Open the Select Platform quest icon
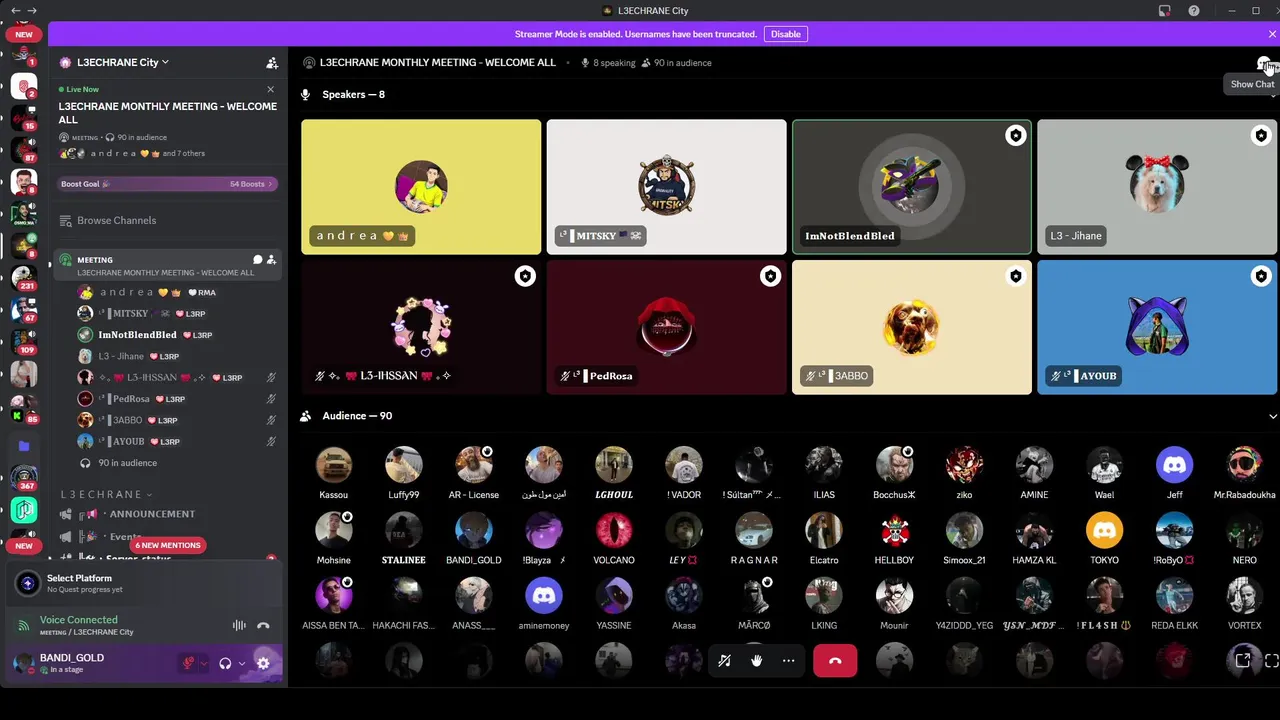 (x=28, y=584)
